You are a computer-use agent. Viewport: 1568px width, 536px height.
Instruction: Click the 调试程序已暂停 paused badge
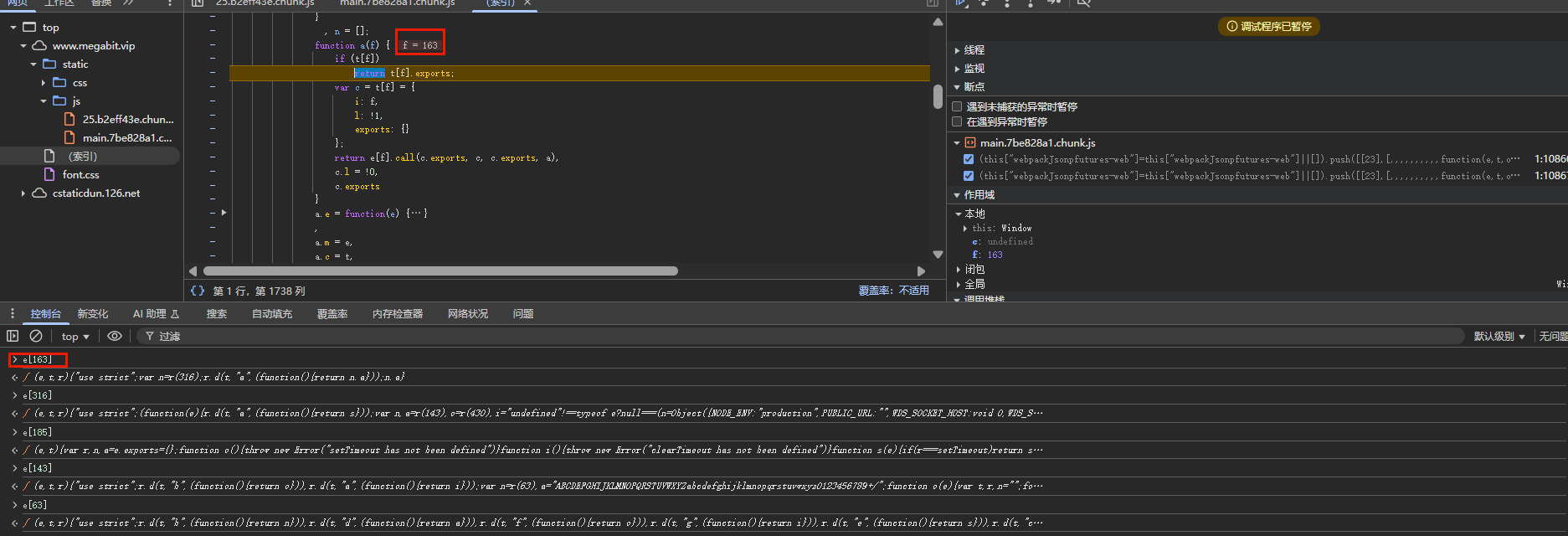pos(1269,26)
